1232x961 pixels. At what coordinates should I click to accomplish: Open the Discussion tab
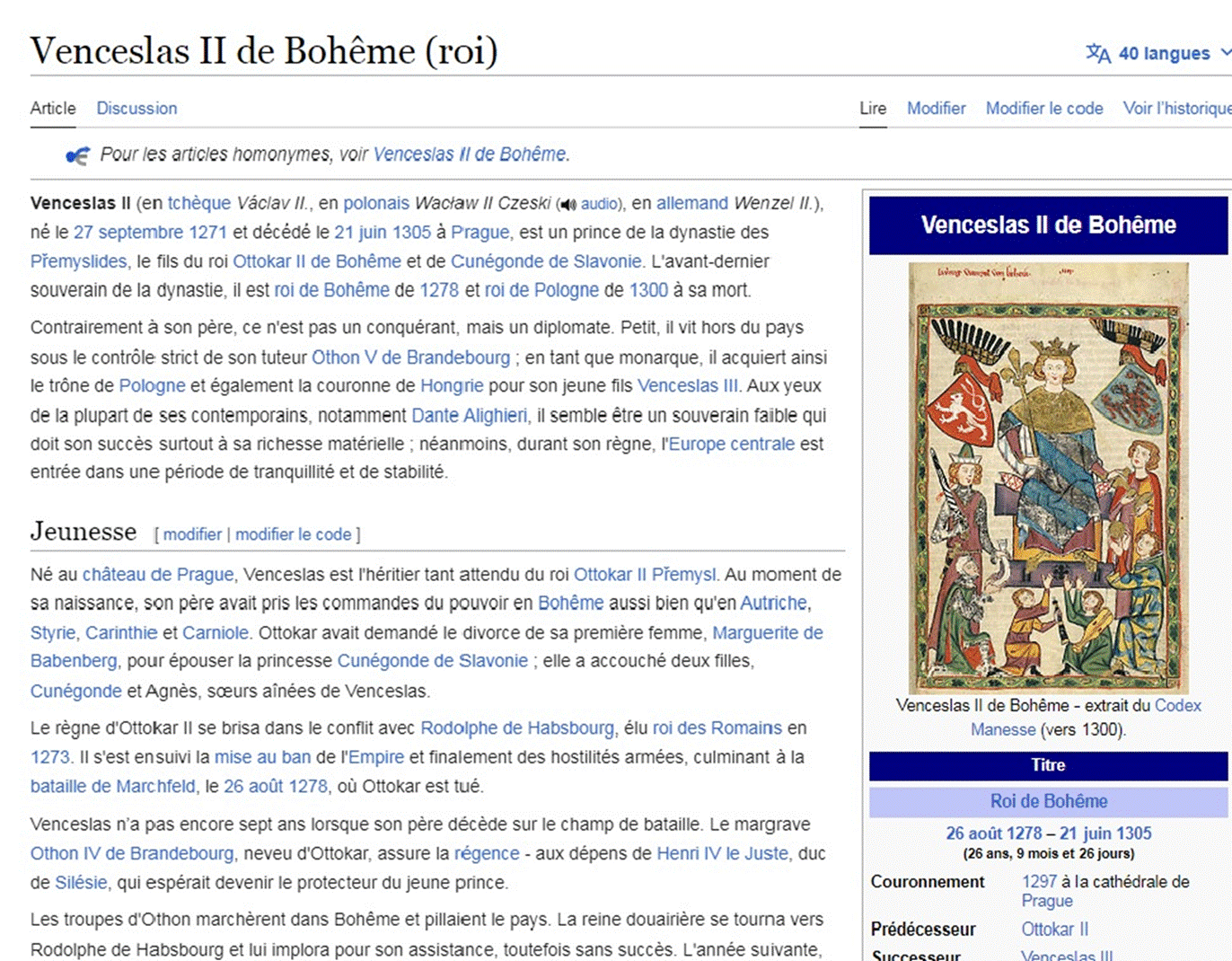coord(136,108)
